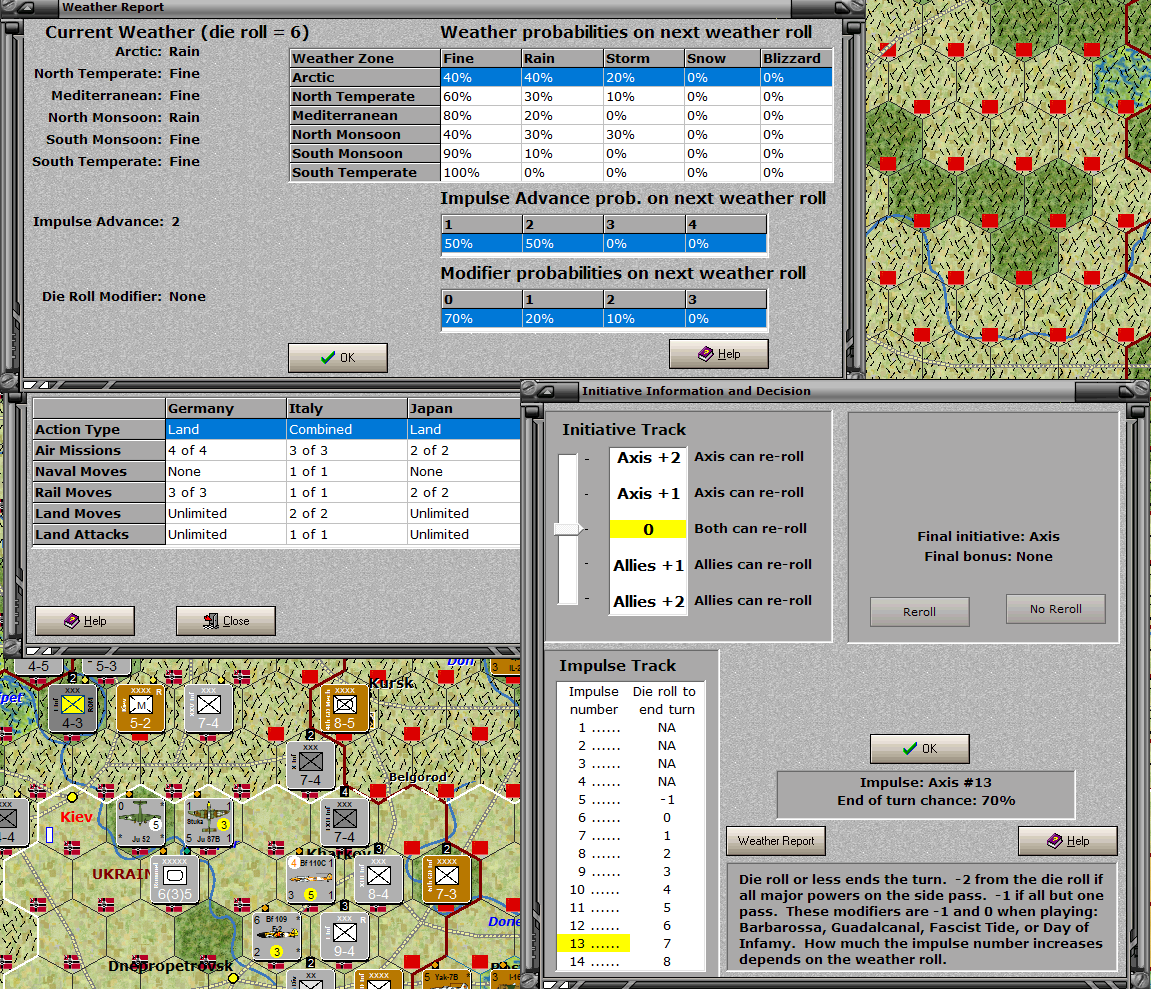Select highlighted impulse 13 row in Impulse Track

631,943
